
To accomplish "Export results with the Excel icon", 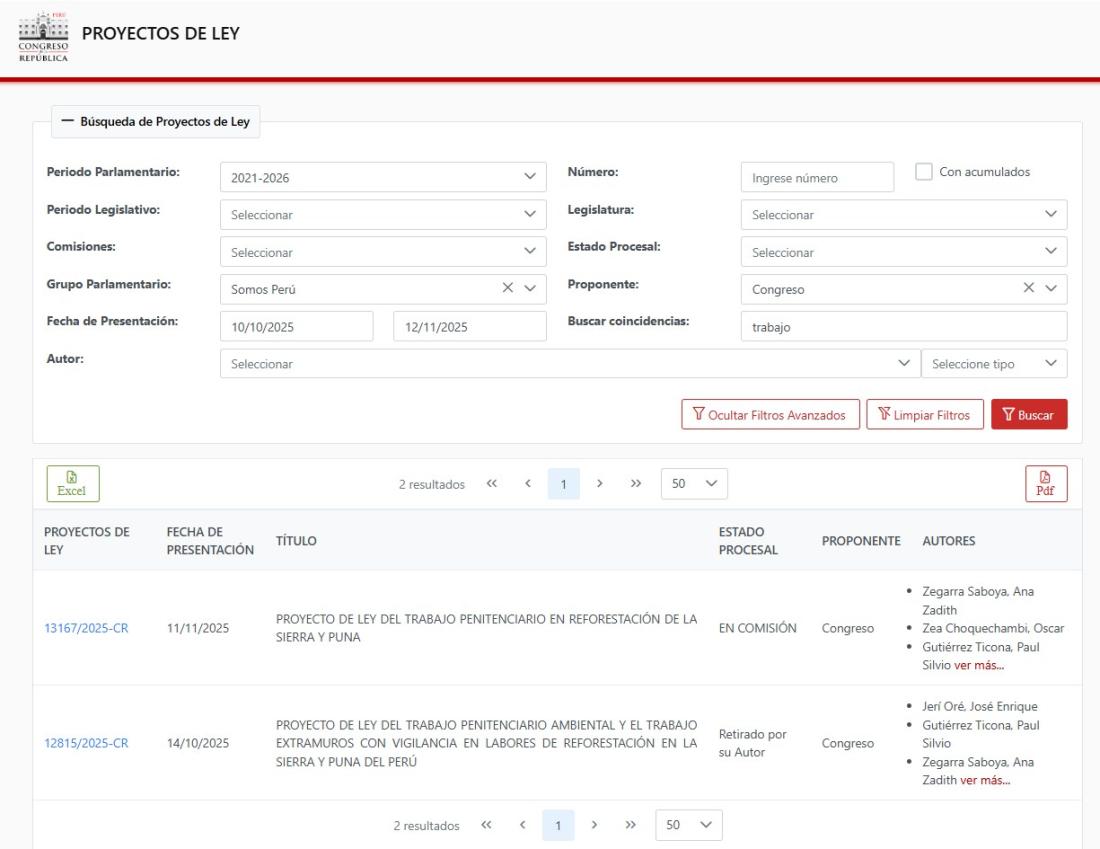I will click(x=72, y=483).
